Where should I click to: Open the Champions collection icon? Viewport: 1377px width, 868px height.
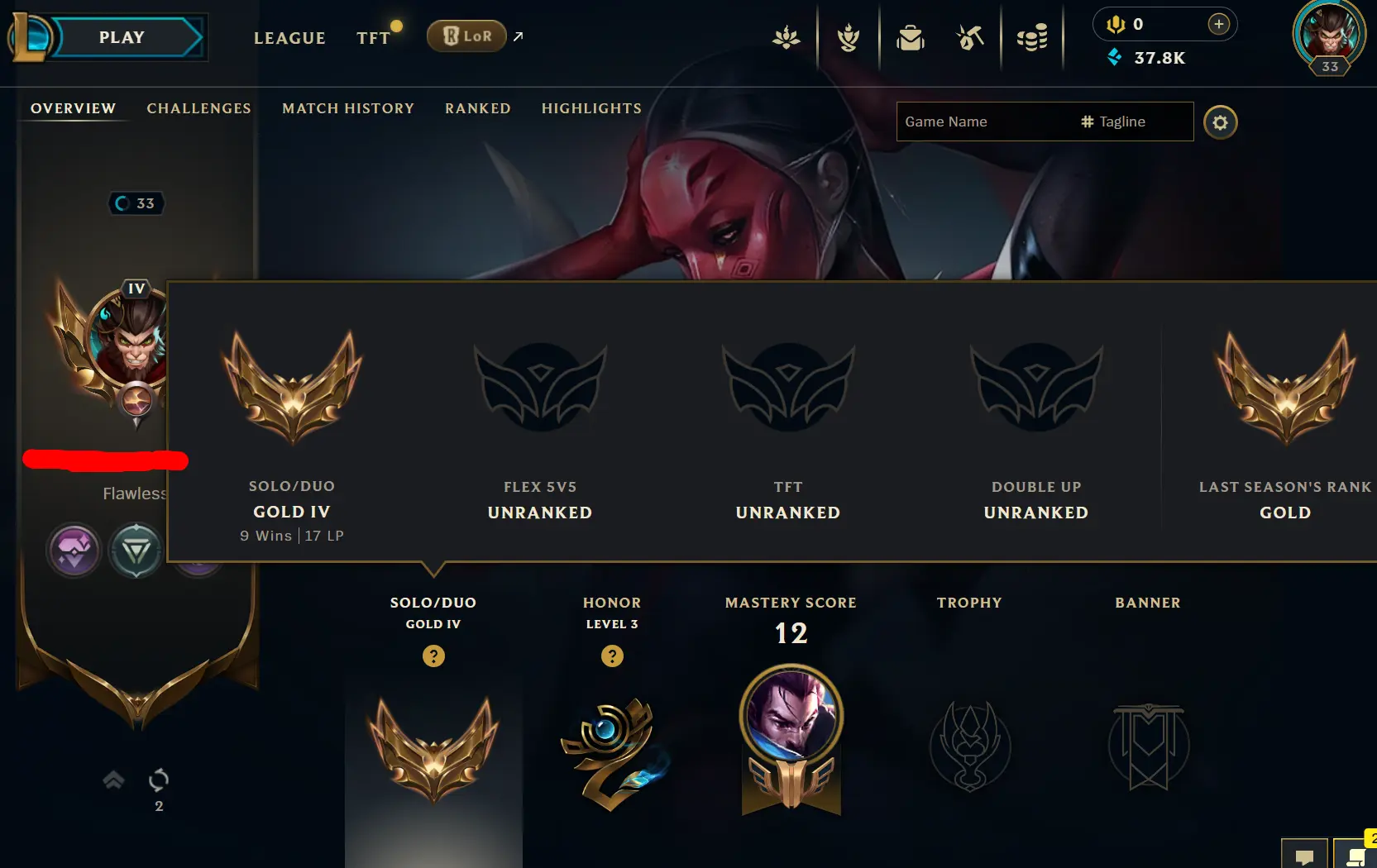787,38
